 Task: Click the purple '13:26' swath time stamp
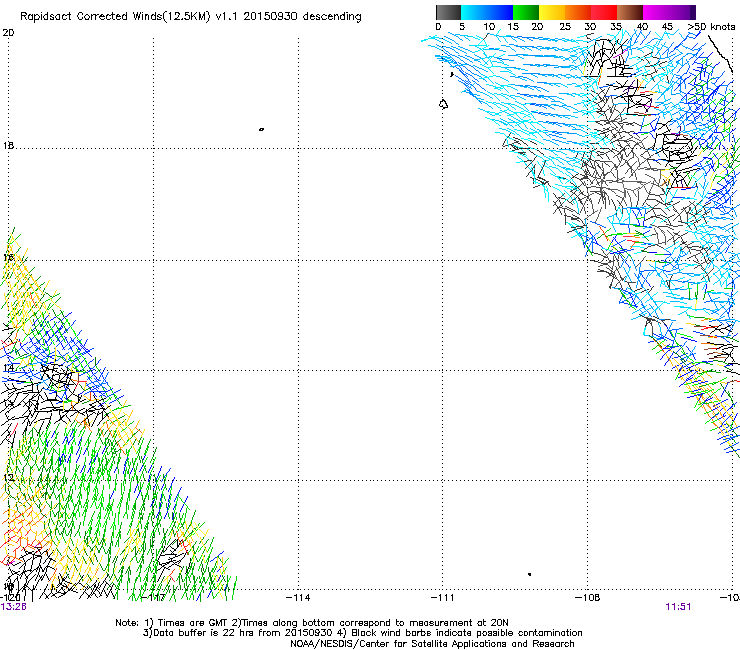[13, 607]
